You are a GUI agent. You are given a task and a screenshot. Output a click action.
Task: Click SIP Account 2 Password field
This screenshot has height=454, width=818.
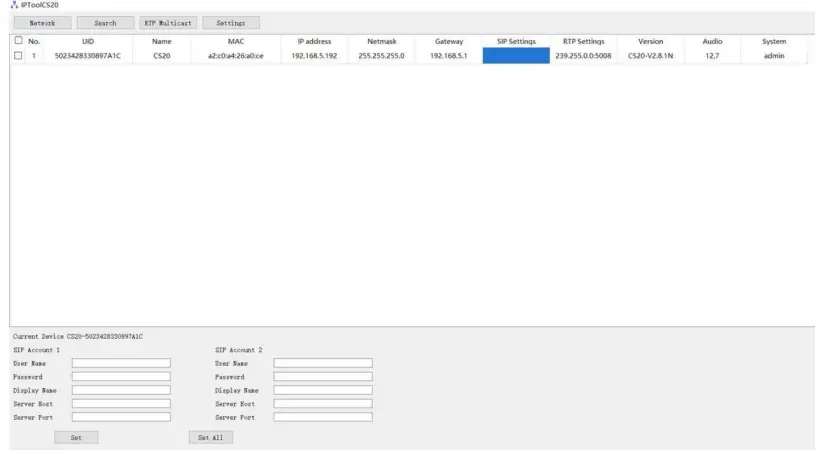323,376
